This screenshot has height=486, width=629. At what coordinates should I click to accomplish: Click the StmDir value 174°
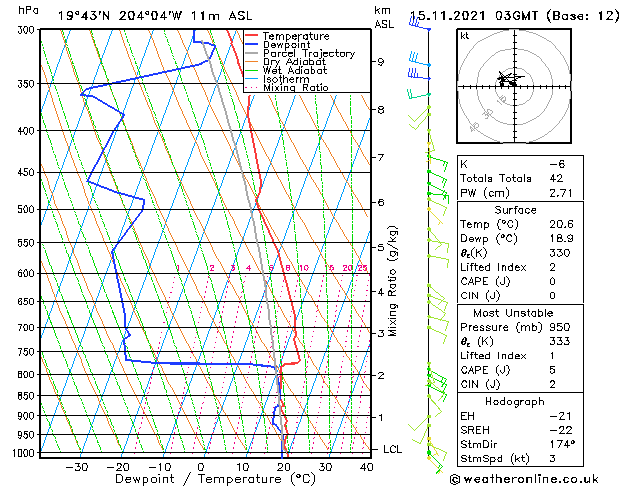(x=562, y=445)
